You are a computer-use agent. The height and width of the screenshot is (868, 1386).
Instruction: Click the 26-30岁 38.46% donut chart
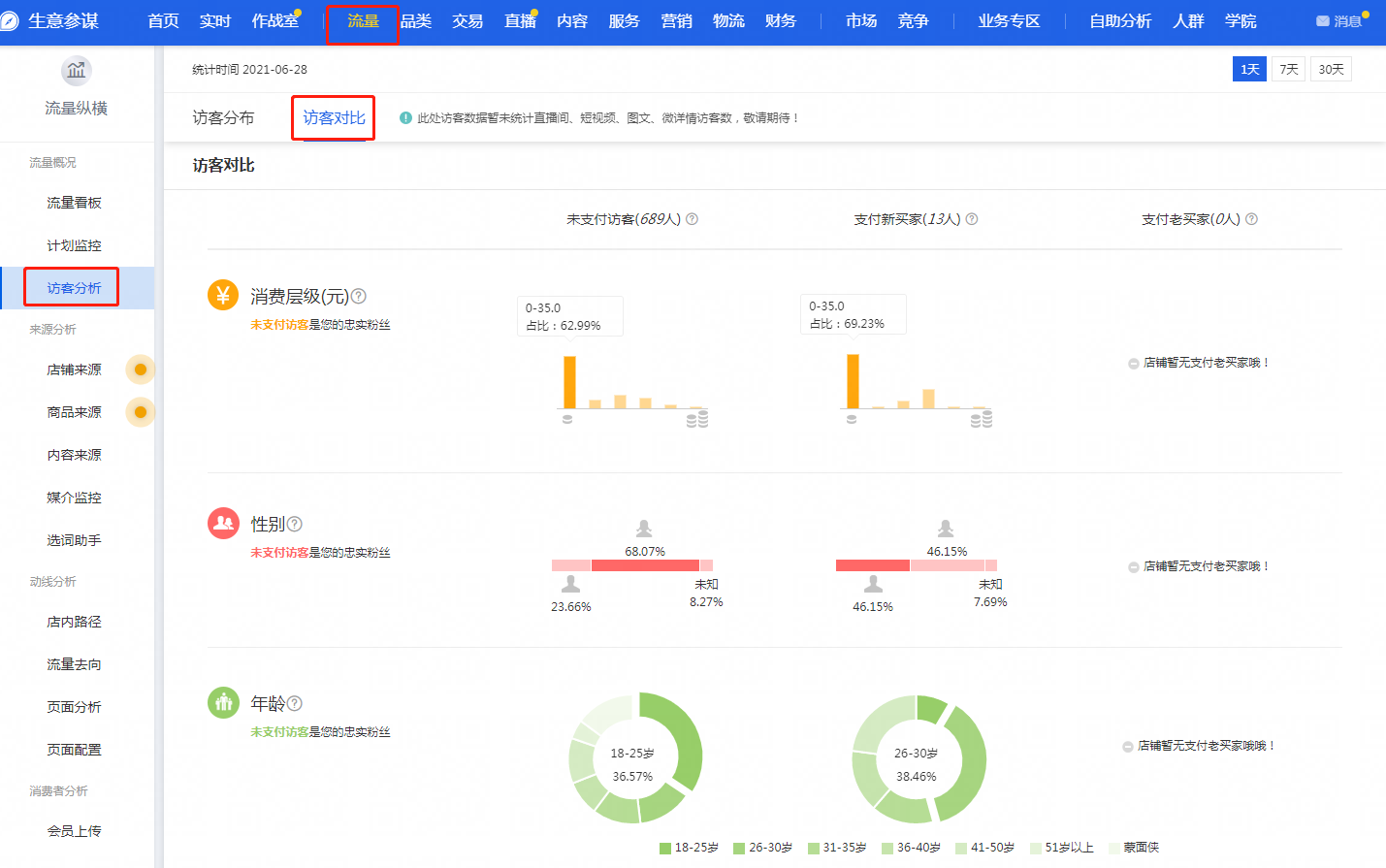[x=919, y=758]
